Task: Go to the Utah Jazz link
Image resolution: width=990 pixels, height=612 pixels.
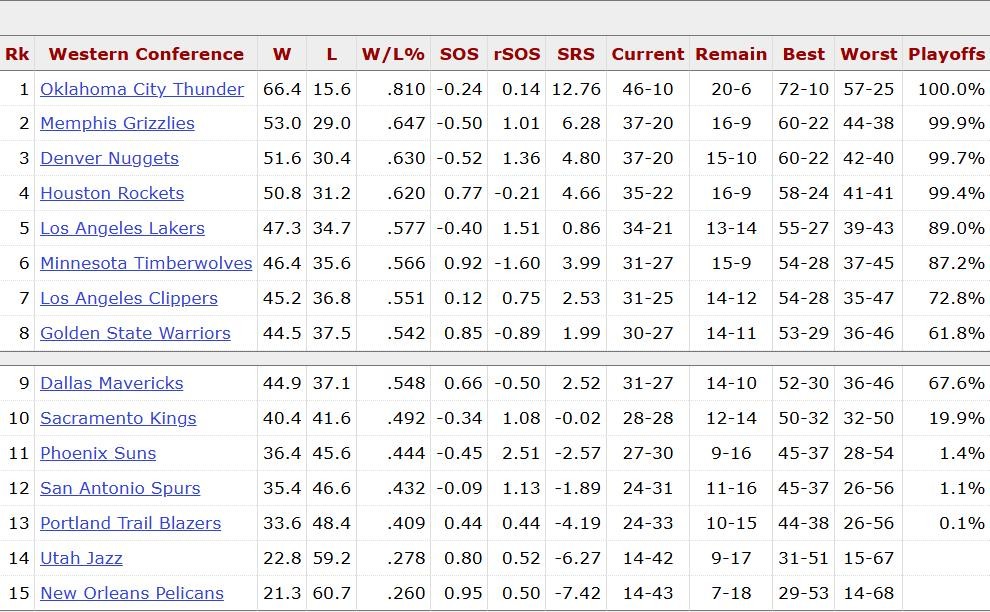Action: tap(81, 558)
